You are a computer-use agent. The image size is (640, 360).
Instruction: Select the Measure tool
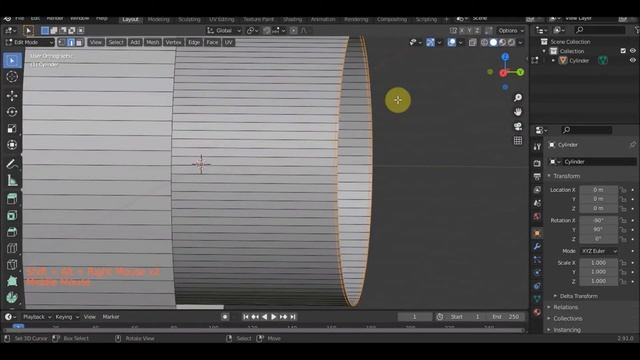(x=12, y=180)
